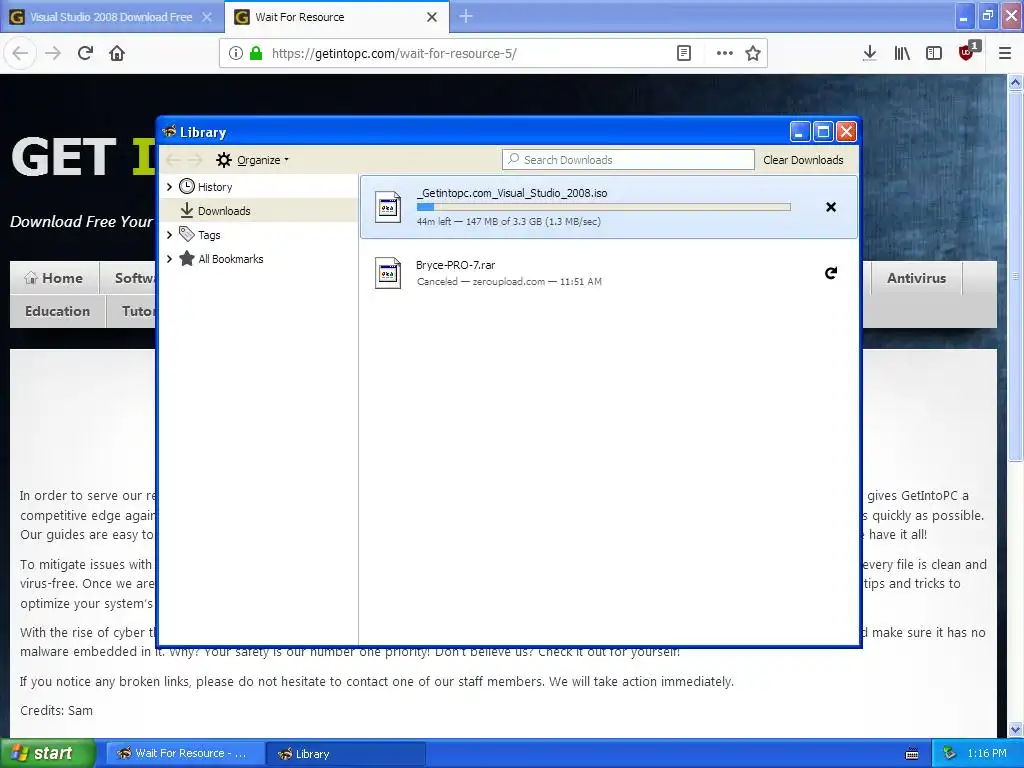This screenshot has width=1024, height=768.
Task: Go forward in Firefox
Action: [53, 54]
